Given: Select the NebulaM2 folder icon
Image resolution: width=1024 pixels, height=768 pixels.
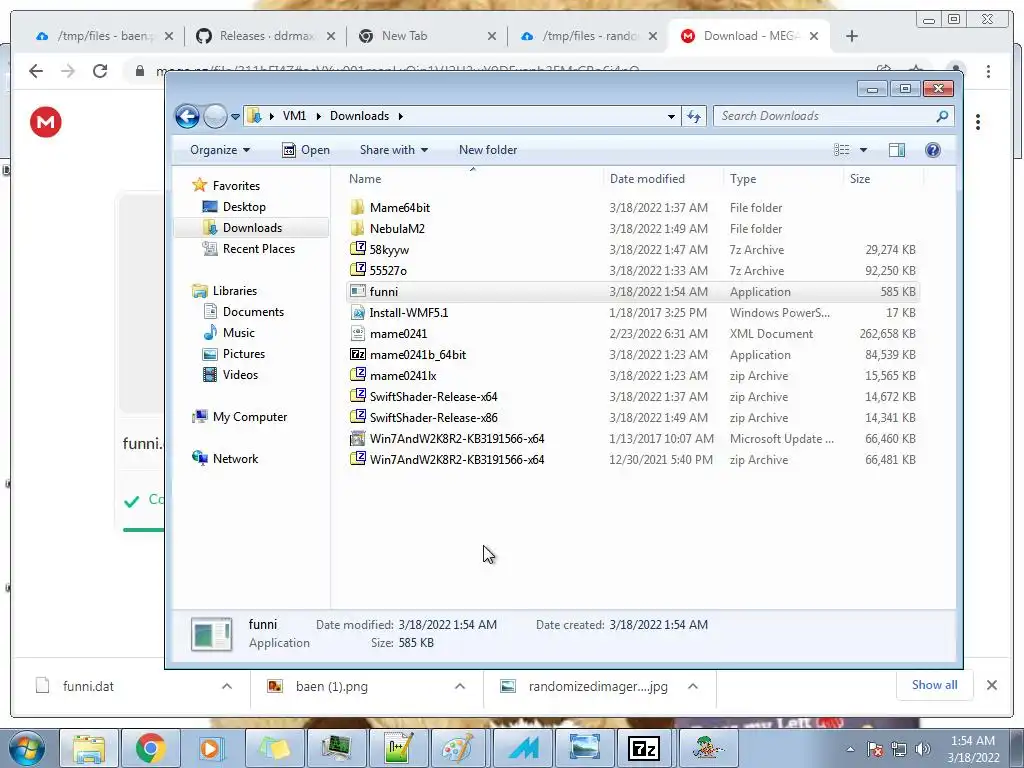Looking at the screenshot, I should (357, 229).
